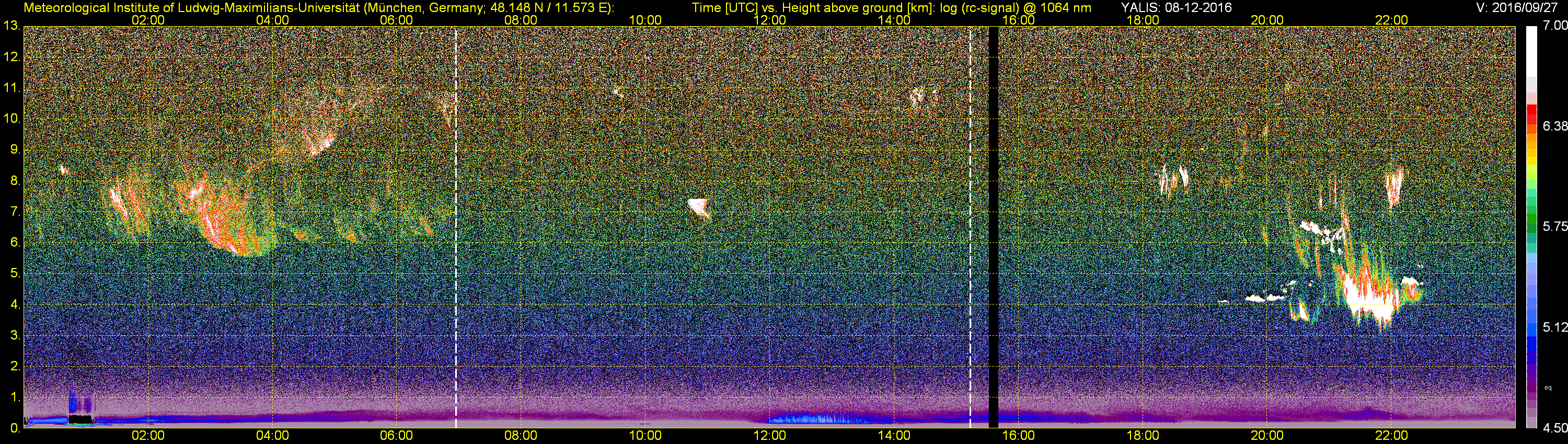The width and height of the screenshot is (1568, 444).
Task: Click the 18:00 label on upper time axis
Action: 1143,20
